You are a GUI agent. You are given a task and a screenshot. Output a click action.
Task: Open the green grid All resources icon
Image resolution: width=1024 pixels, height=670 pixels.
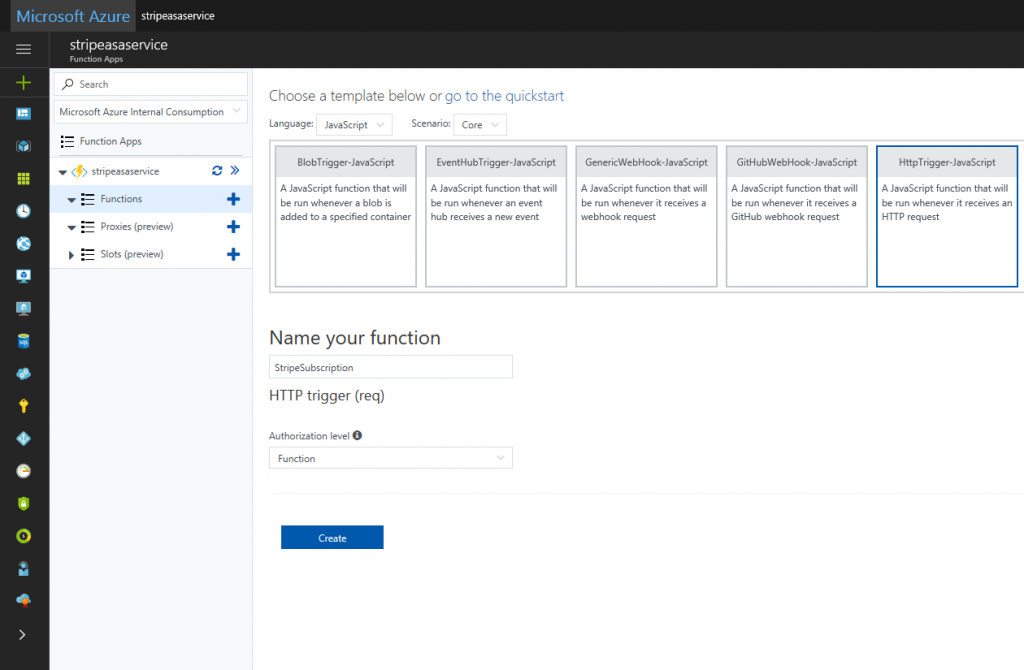tap(24, 179)
